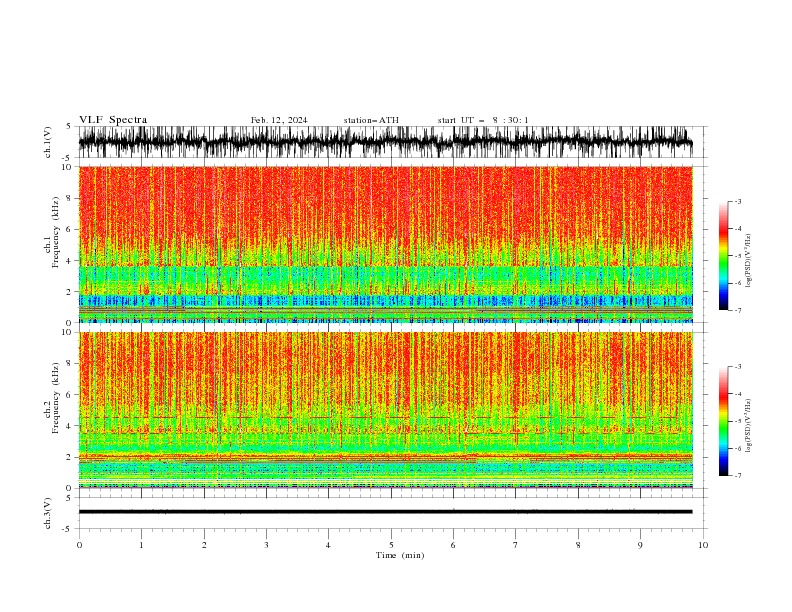
Task: Click time axis tick label "1"
Action: pyautogui.click(x=141, y=545)
